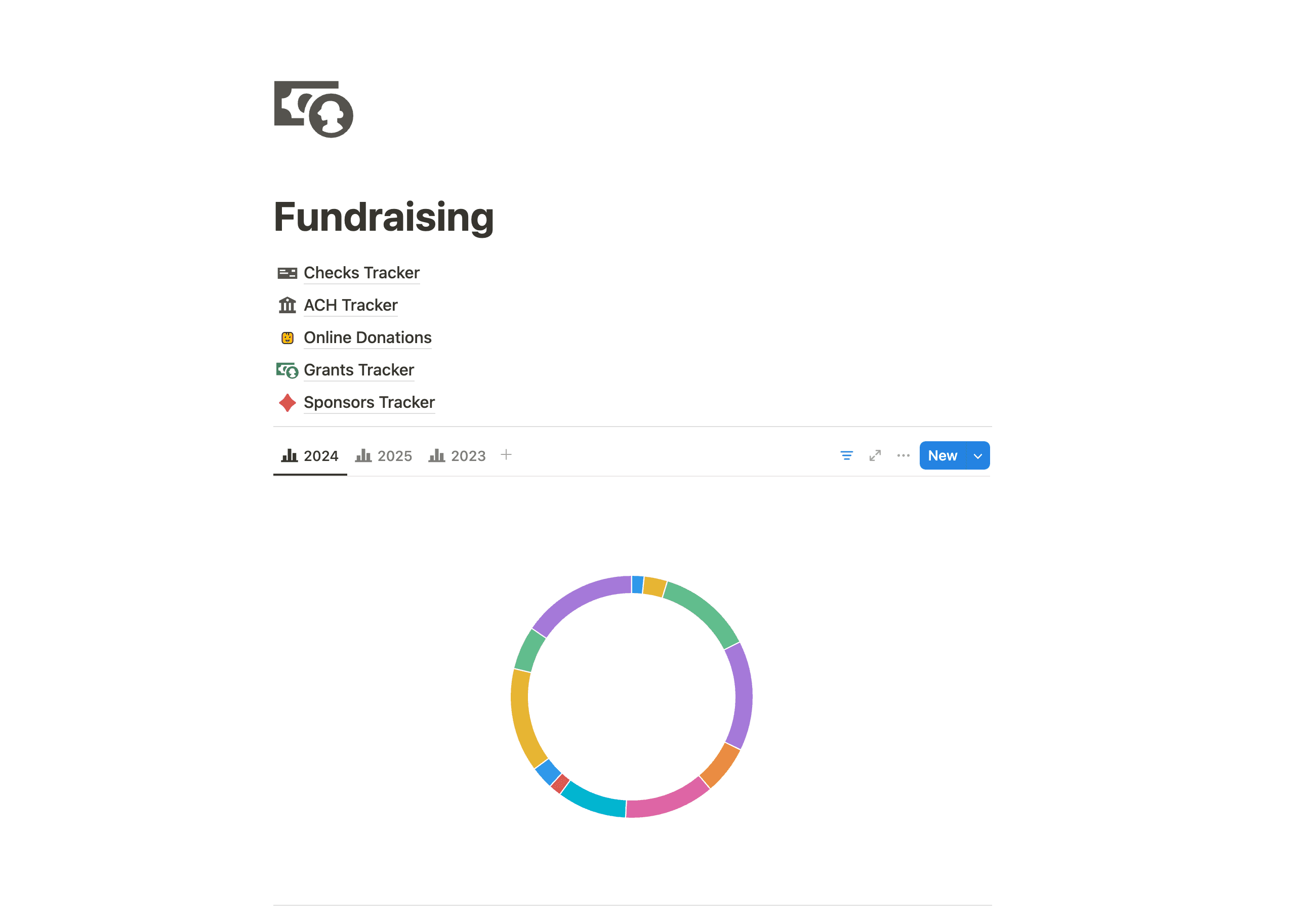The width and height of the screenshot is (1311, 924).
Task: Click the robot emoji beside Online Donations
Action: tap(288, 338)
